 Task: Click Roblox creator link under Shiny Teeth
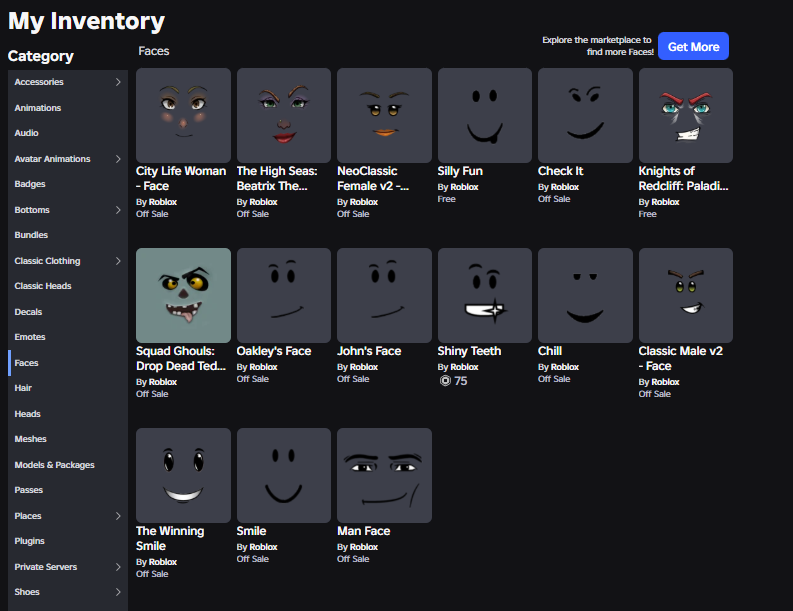464,367
